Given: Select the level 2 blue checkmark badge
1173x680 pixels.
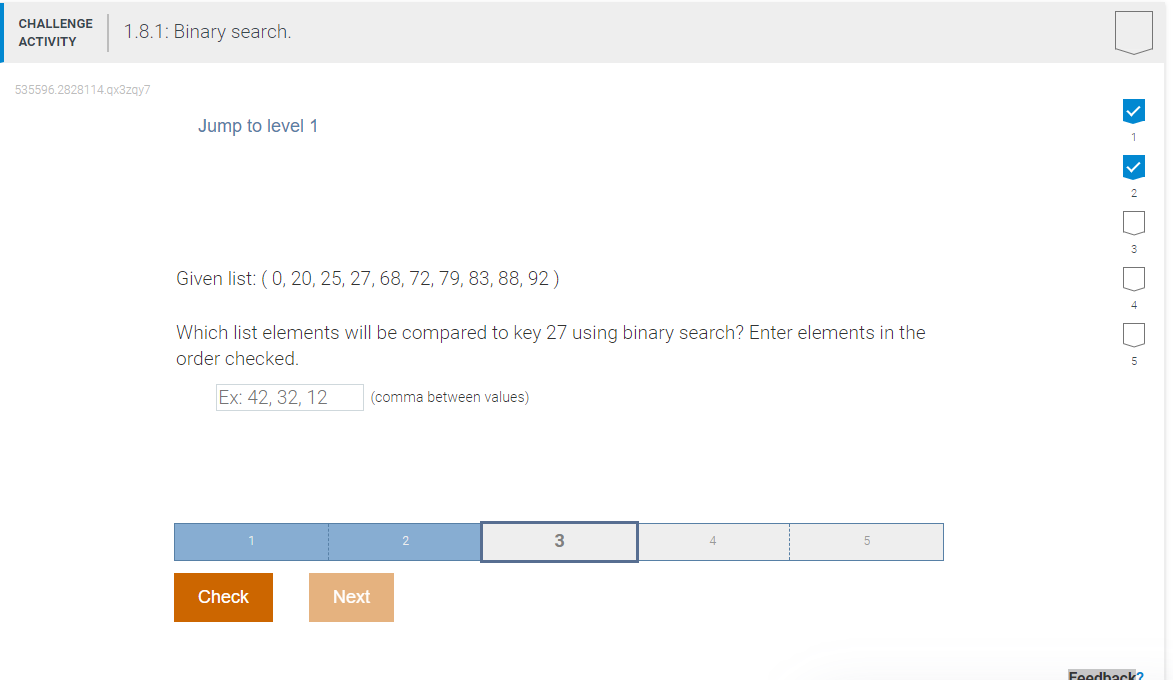Looking at the screenshot, I should click(x=1133, y=167).
